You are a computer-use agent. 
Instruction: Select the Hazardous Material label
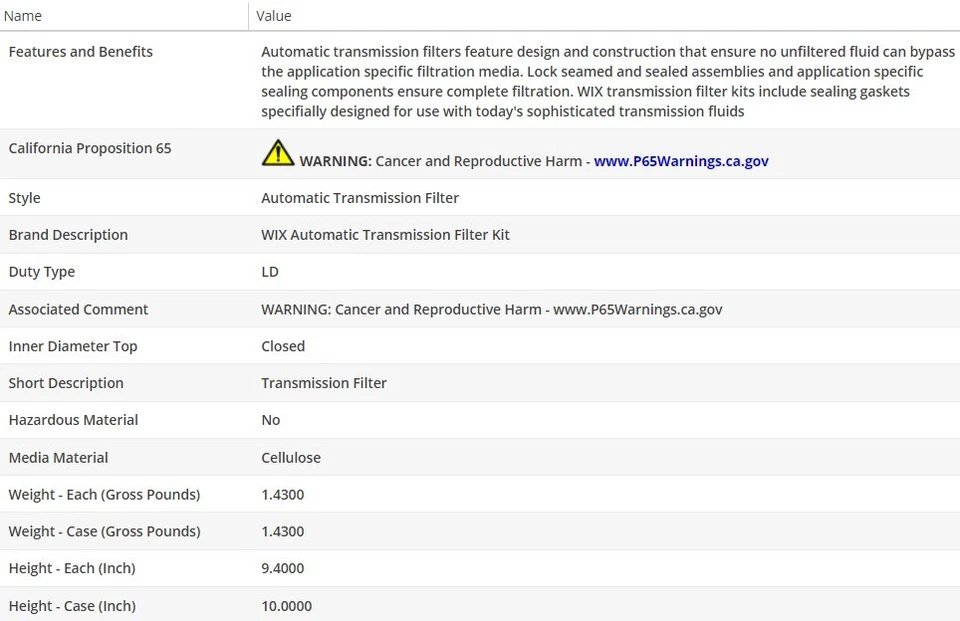(x=73, y=420)
